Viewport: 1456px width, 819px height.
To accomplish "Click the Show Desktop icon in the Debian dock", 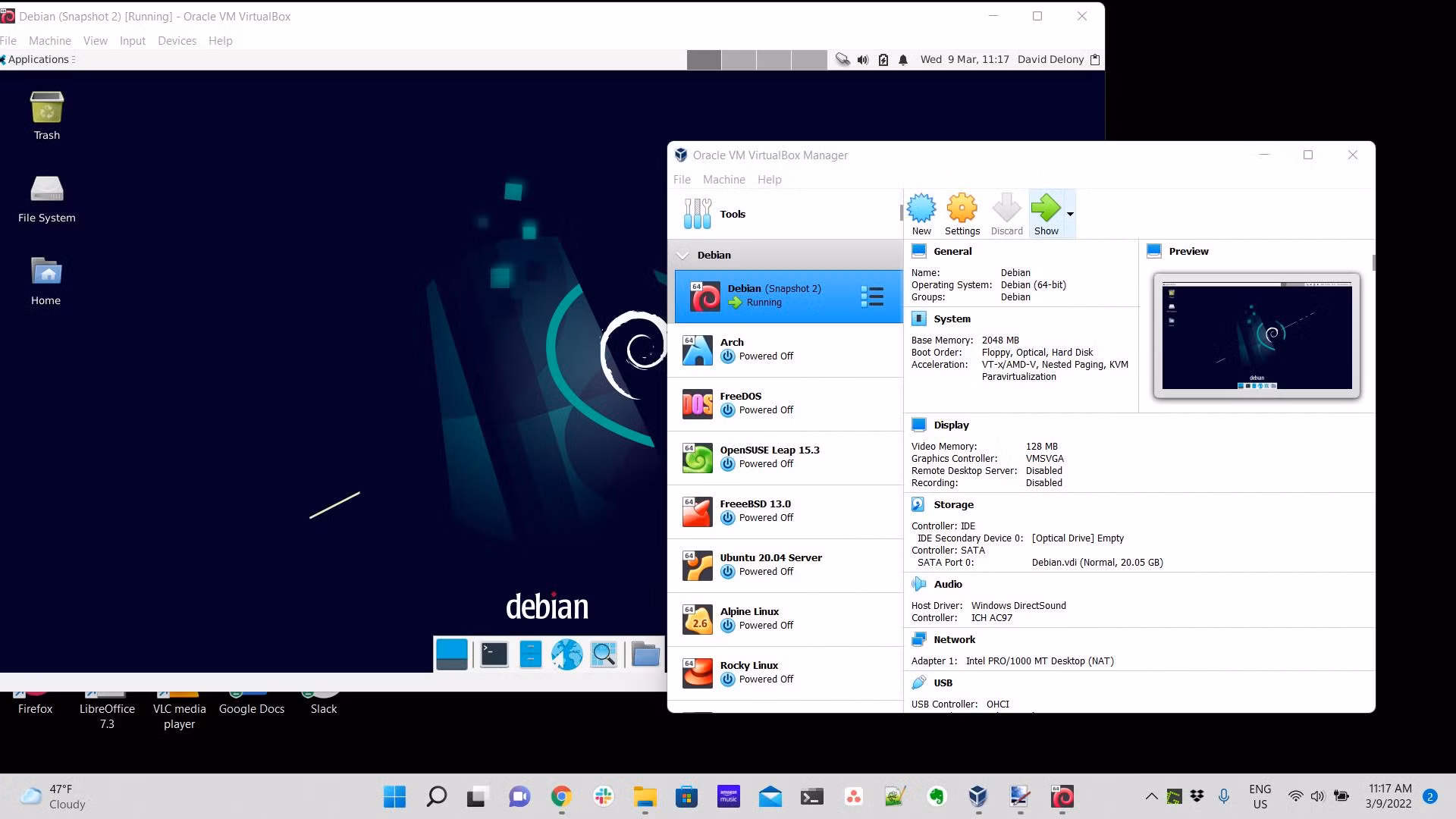I will click(452, 654).
